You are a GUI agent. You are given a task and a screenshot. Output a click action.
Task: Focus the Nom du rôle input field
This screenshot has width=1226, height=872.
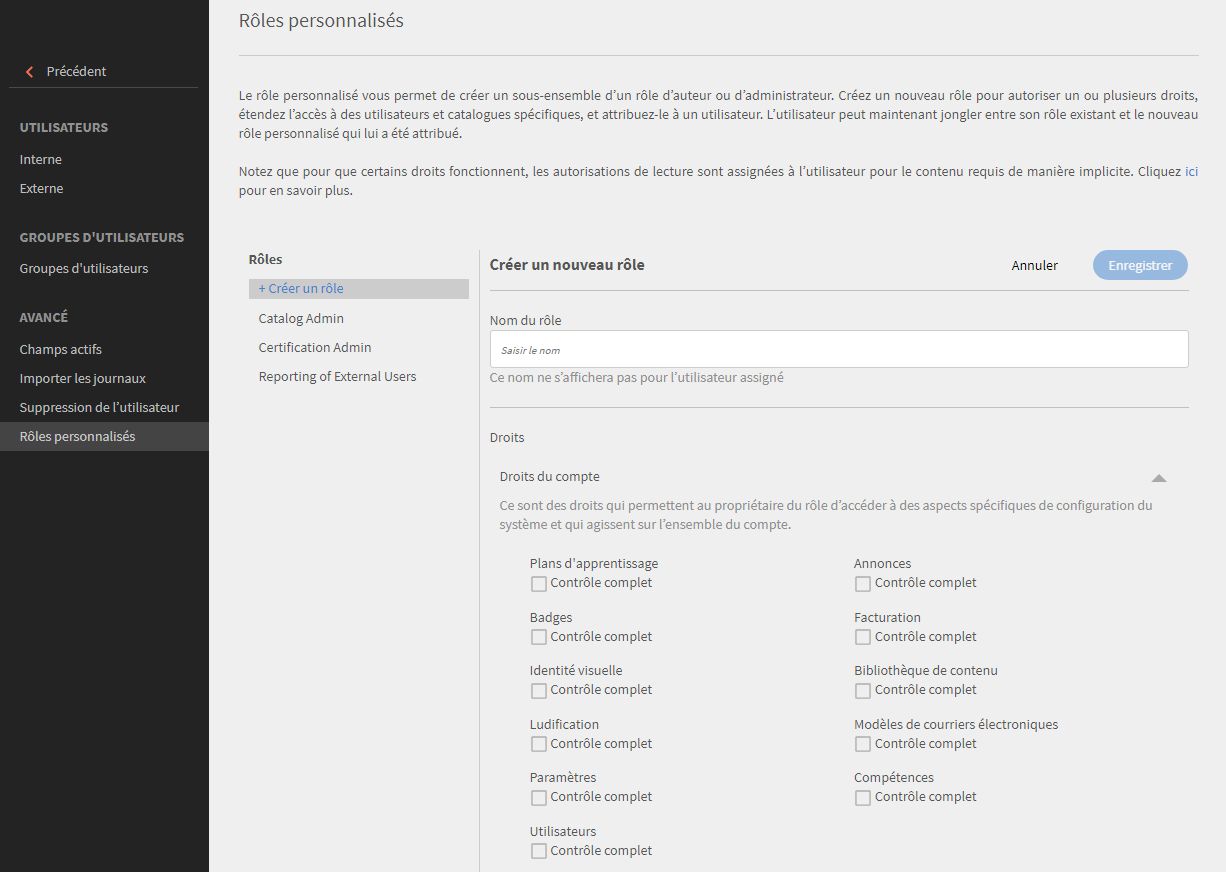[839, 349]
